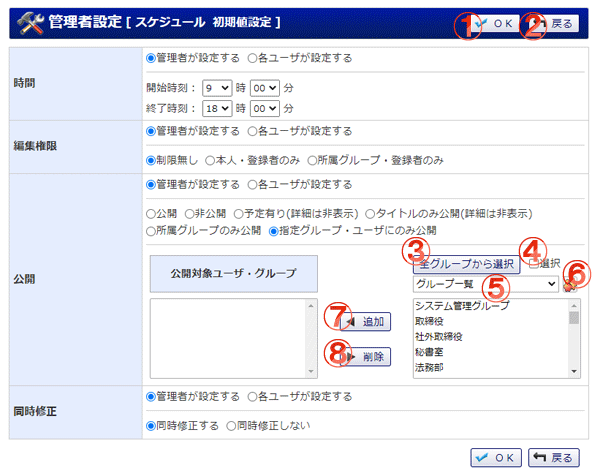Click the OK button in the header bar
The image size is (600, 476).
pyautogui.click(x=495, y=23)
